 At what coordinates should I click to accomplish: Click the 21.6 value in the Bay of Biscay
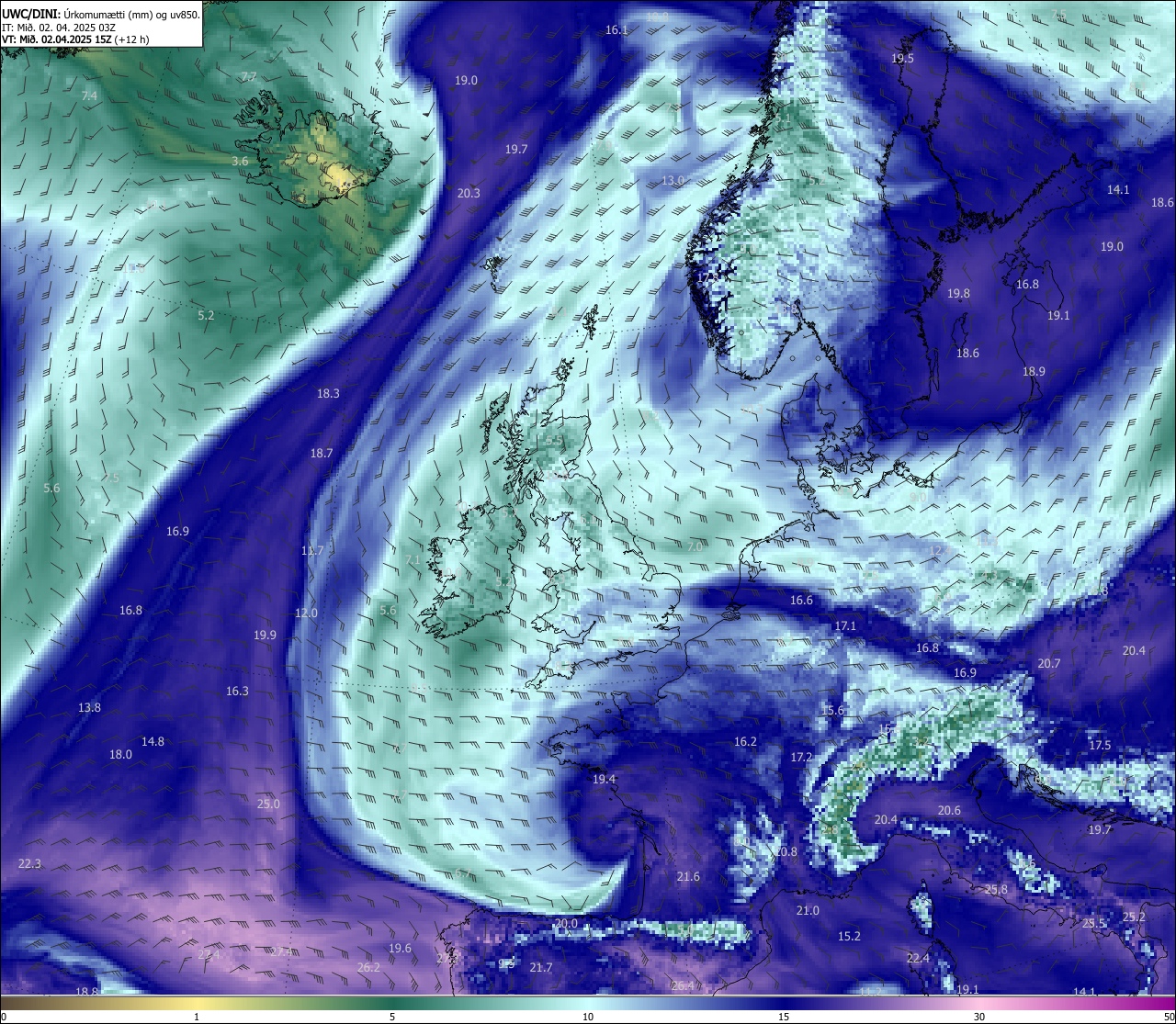point(688,876)
